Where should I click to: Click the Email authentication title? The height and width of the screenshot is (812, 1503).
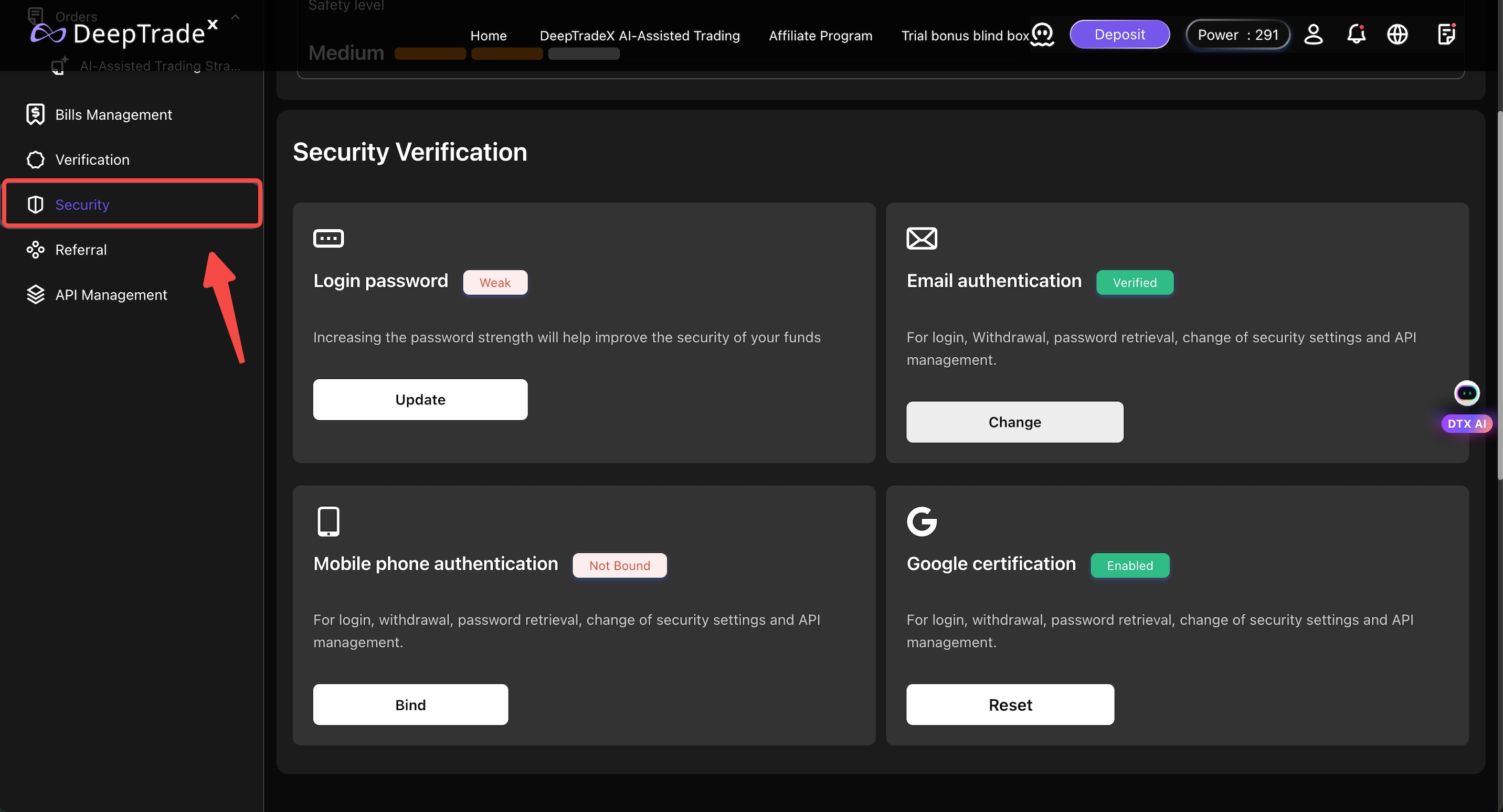[x=993, y=281]
